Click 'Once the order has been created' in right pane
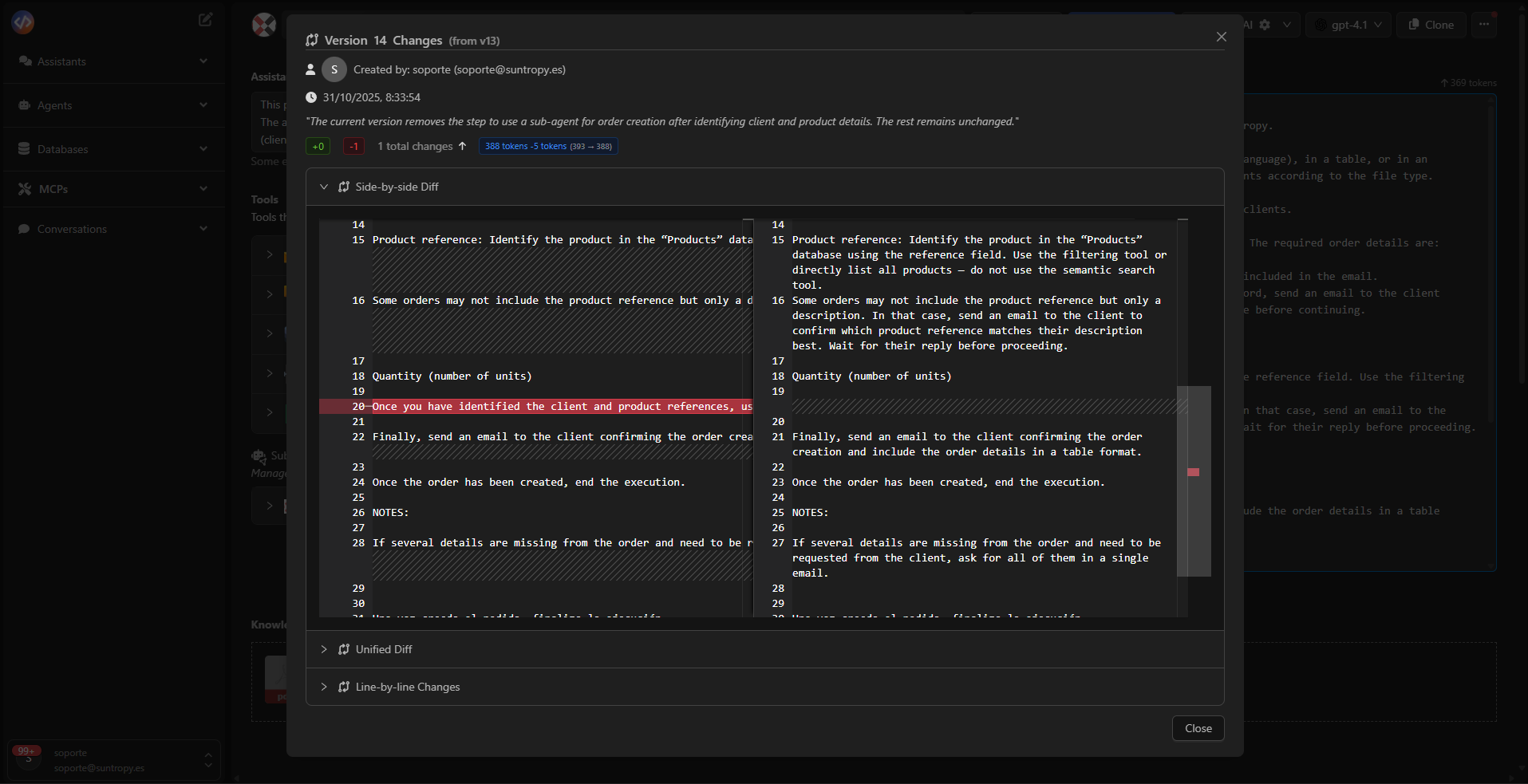 (949, 483)
